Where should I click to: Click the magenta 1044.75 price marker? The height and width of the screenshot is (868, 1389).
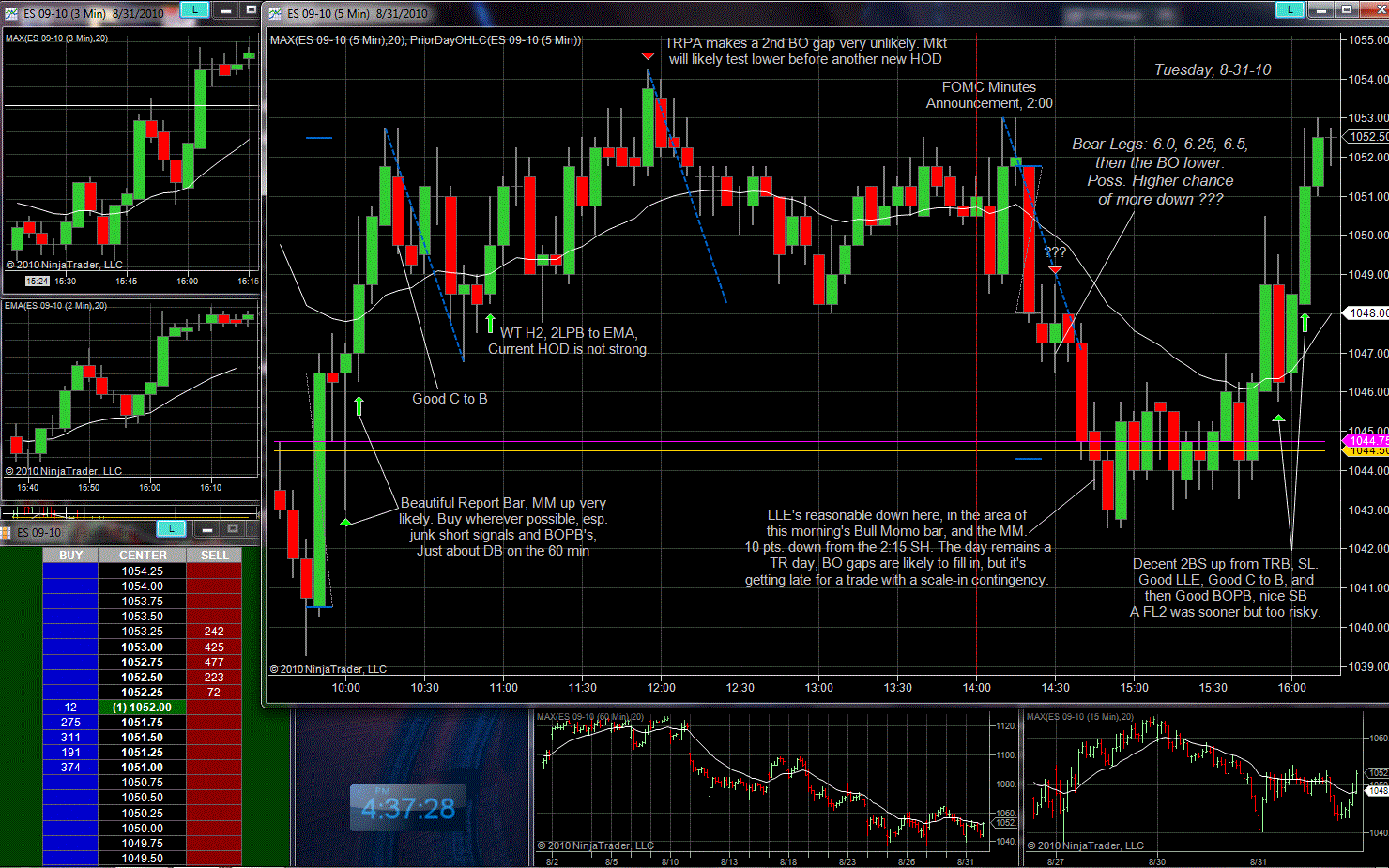1366,440
